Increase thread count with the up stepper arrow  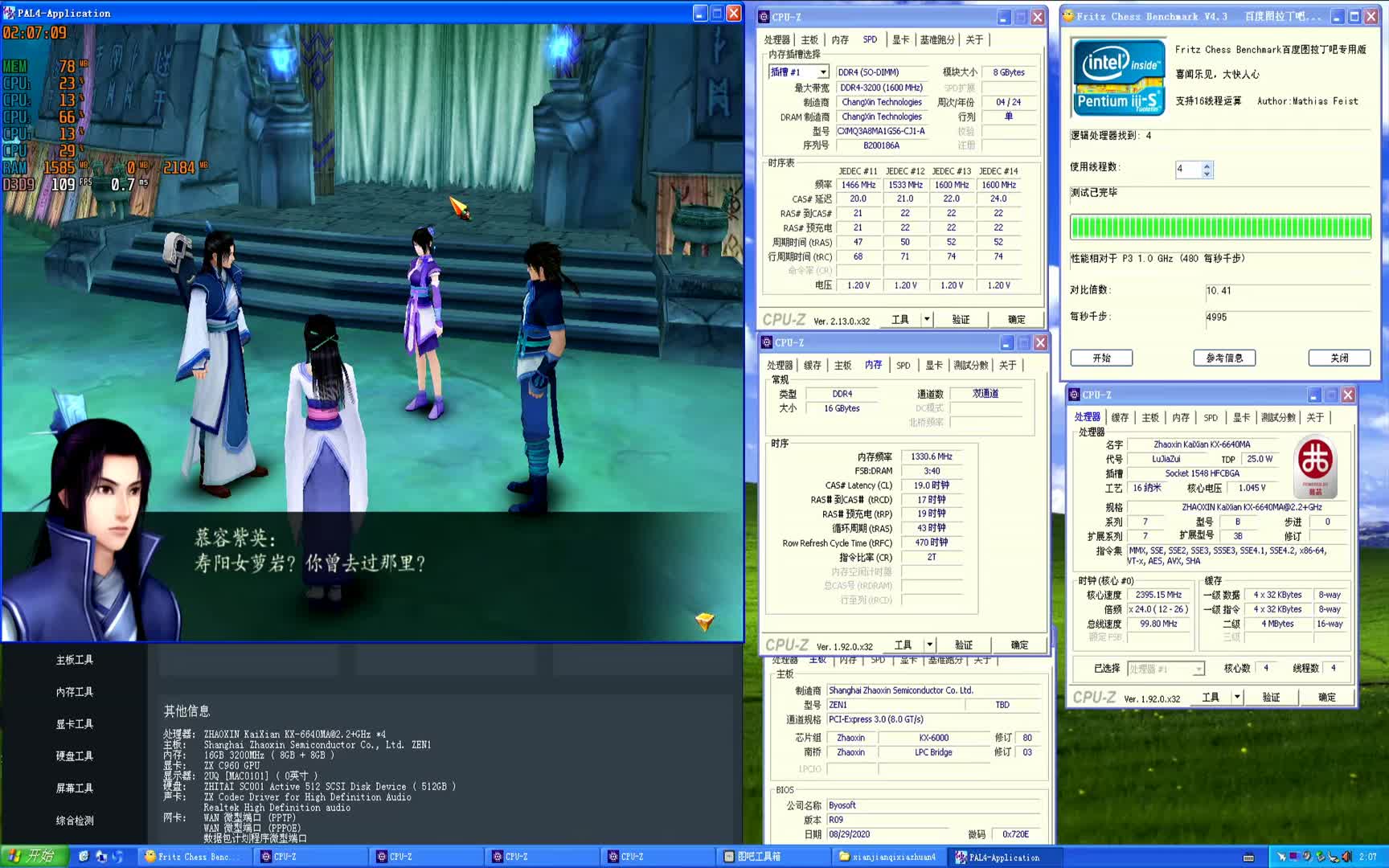[1207, 166]
